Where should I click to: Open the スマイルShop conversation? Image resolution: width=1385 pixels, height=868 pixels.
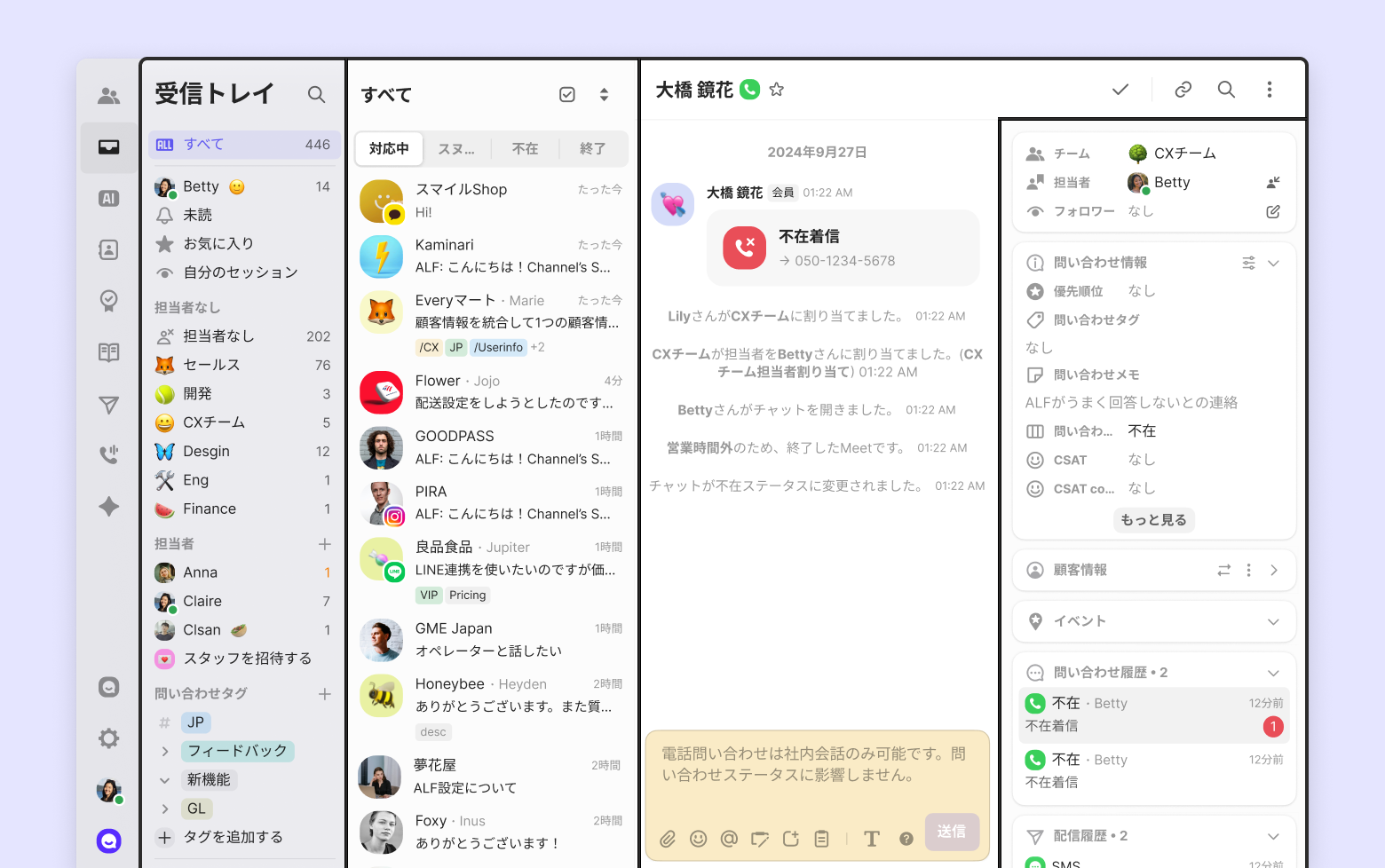pyautogui.click(x=492, y=201)
